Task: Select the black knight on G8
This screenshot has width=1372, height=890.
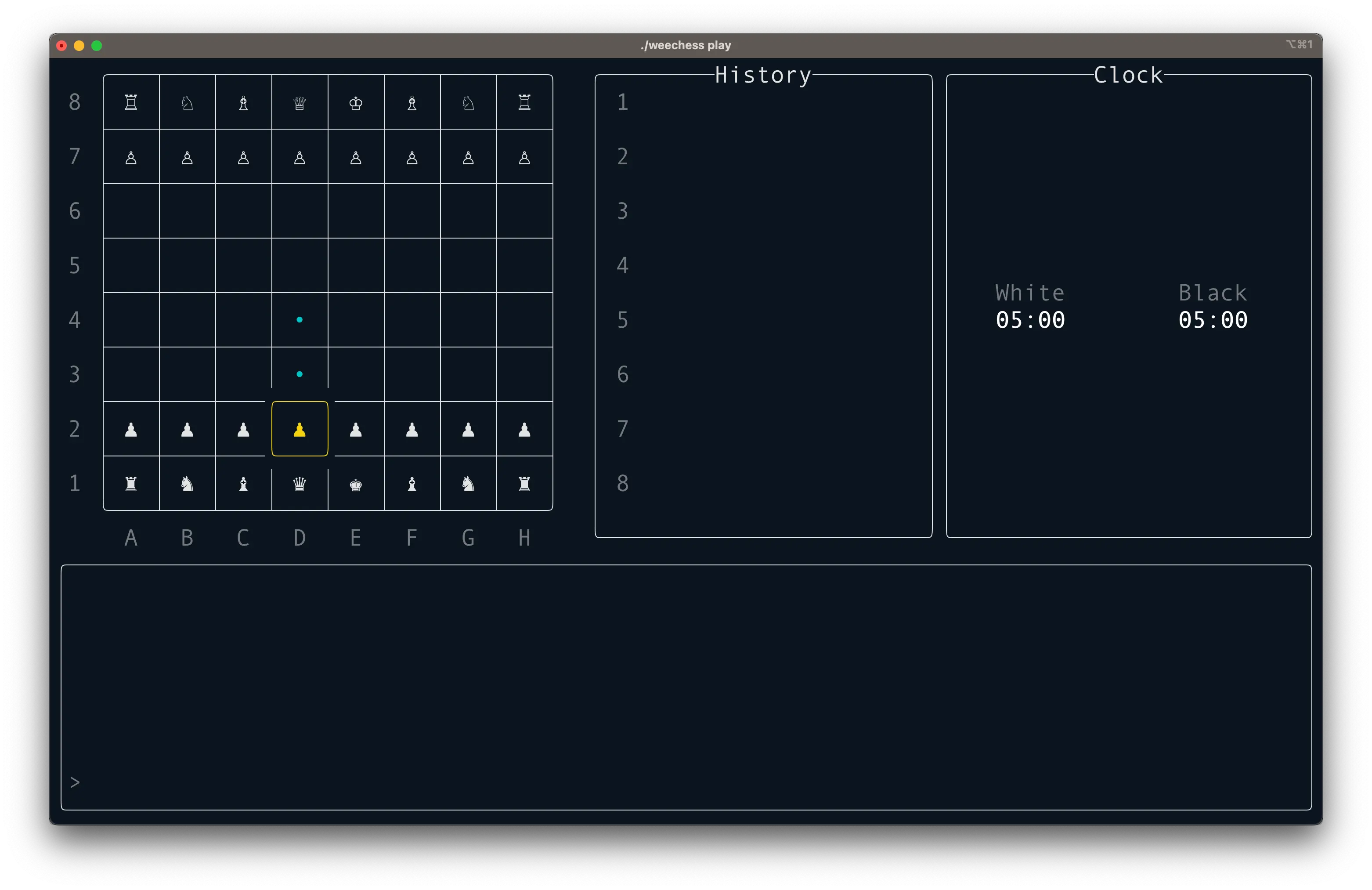Action: (468, 103)
